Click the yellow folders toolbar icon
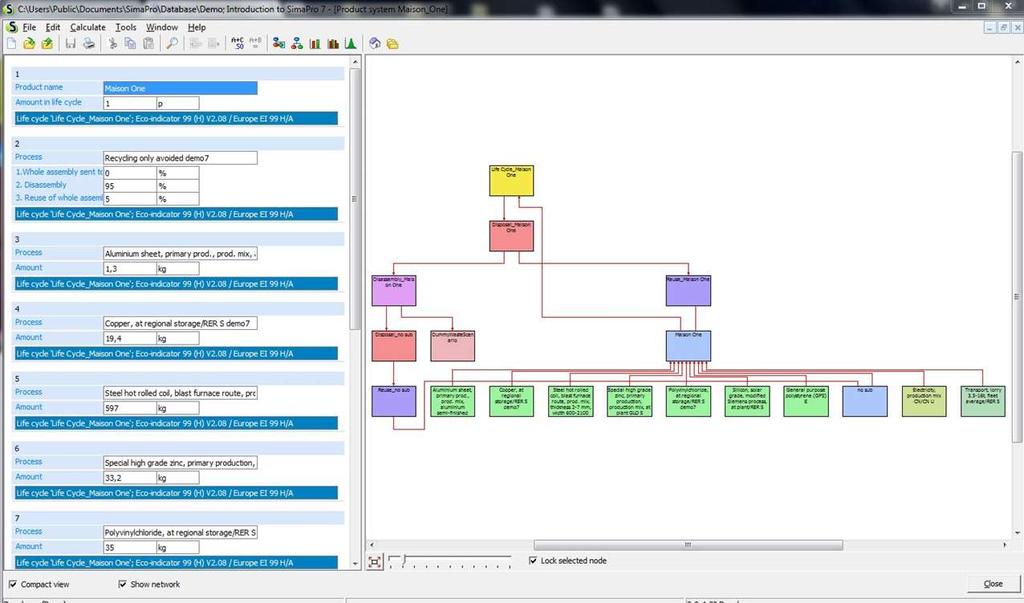 pyautogui.click(x=392, y=44)
